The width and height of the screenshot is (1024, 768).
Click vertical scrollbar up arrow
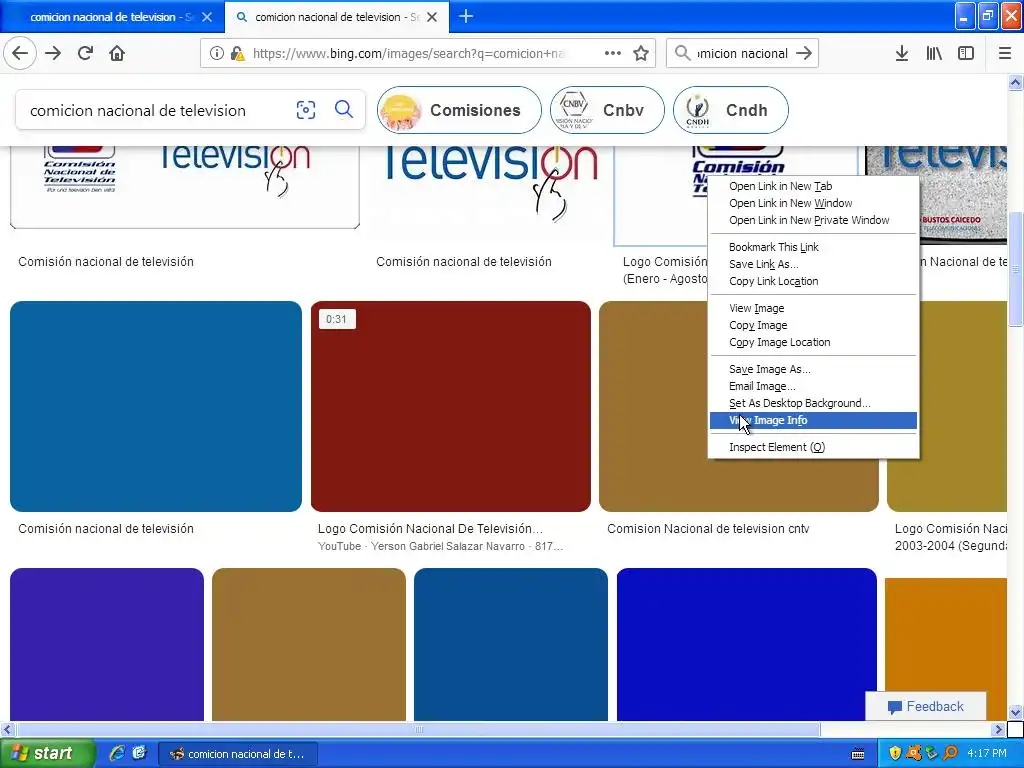[1016, 82]
